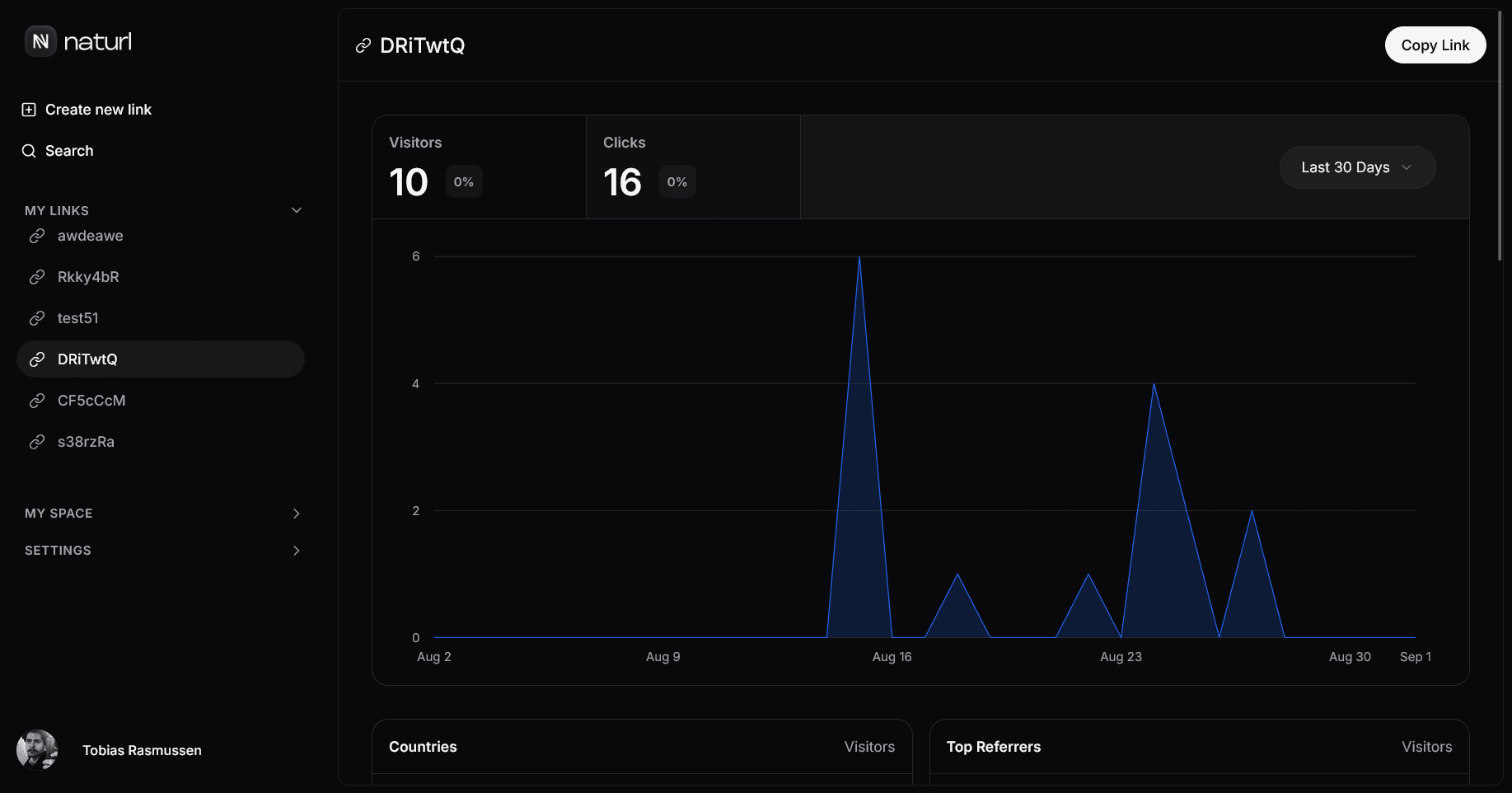Click the chart peak at value 4 after Aug 23

(1154, 384)
